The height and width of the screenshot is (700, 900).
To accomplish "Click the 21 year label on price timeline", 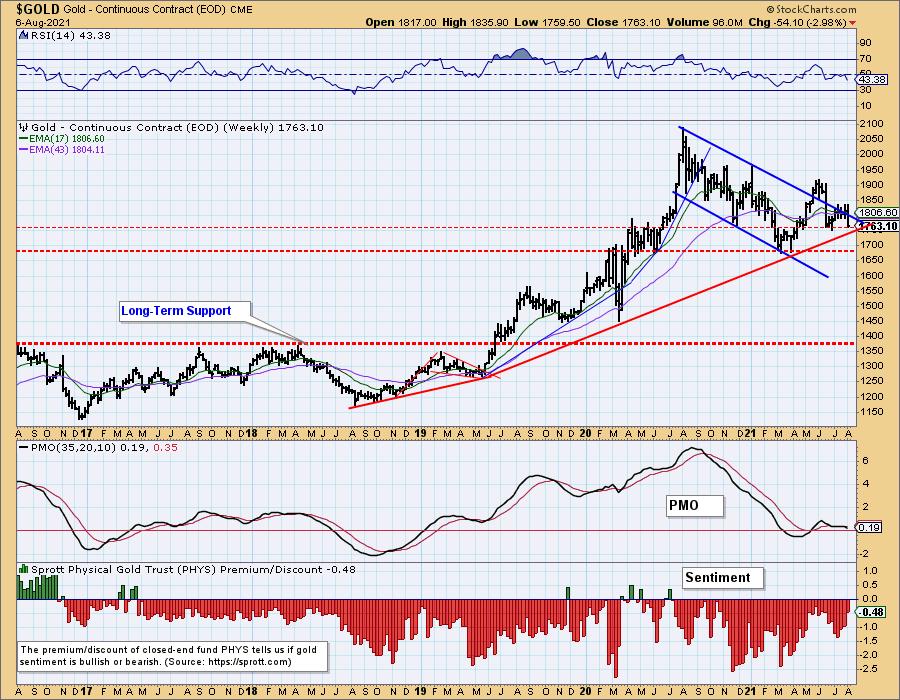I will (x=750, y=433).
